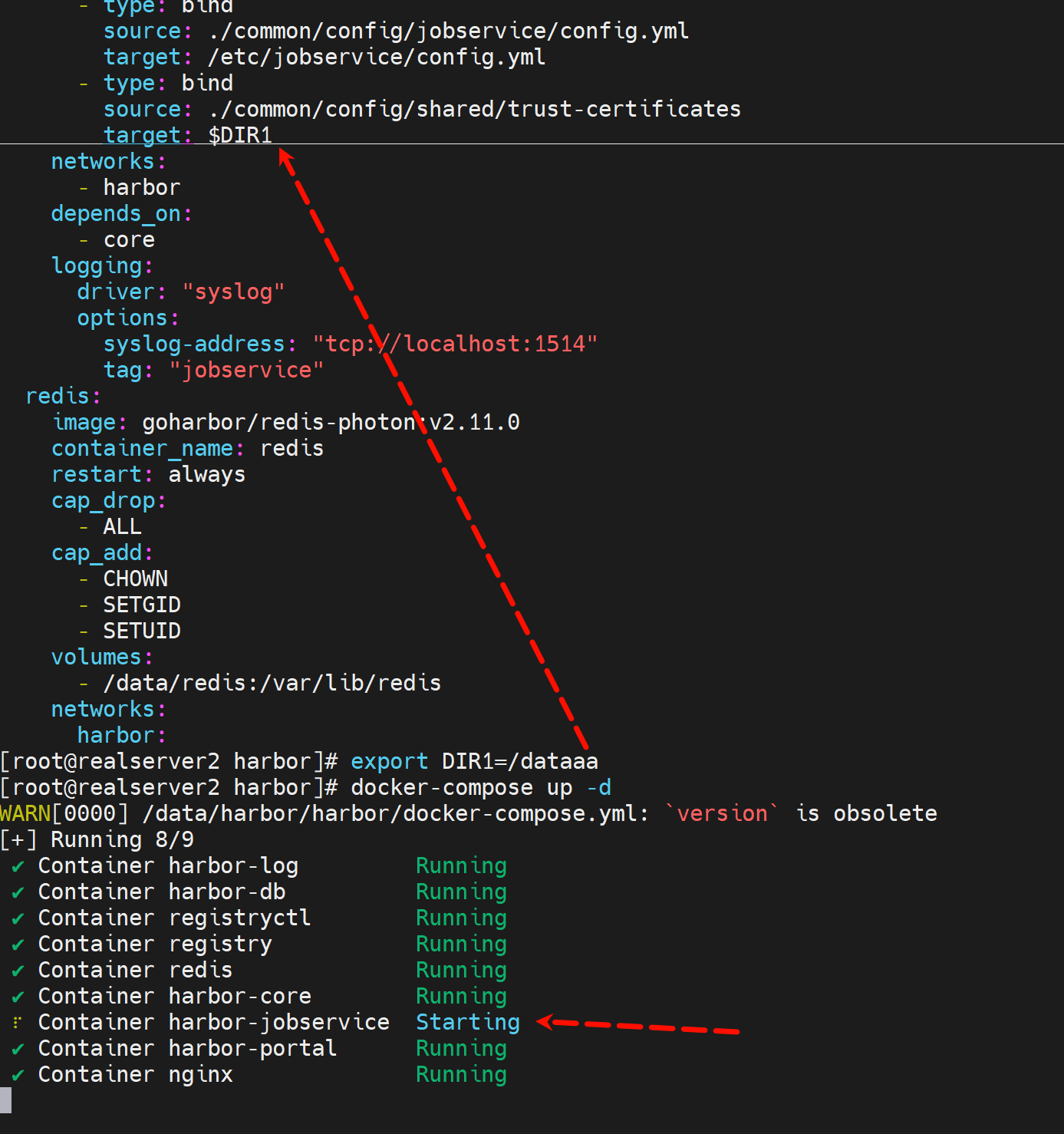This screenshot has height=1134, width=1064.
Task: Click the checkmark beside registryctl container
Action: click(x=18, y=919)
